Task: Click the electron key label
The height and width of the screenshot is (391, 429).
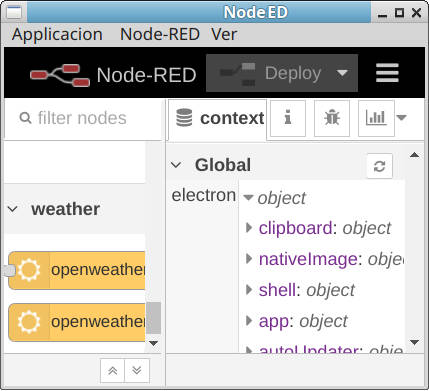Action: (x=204, y=195)
